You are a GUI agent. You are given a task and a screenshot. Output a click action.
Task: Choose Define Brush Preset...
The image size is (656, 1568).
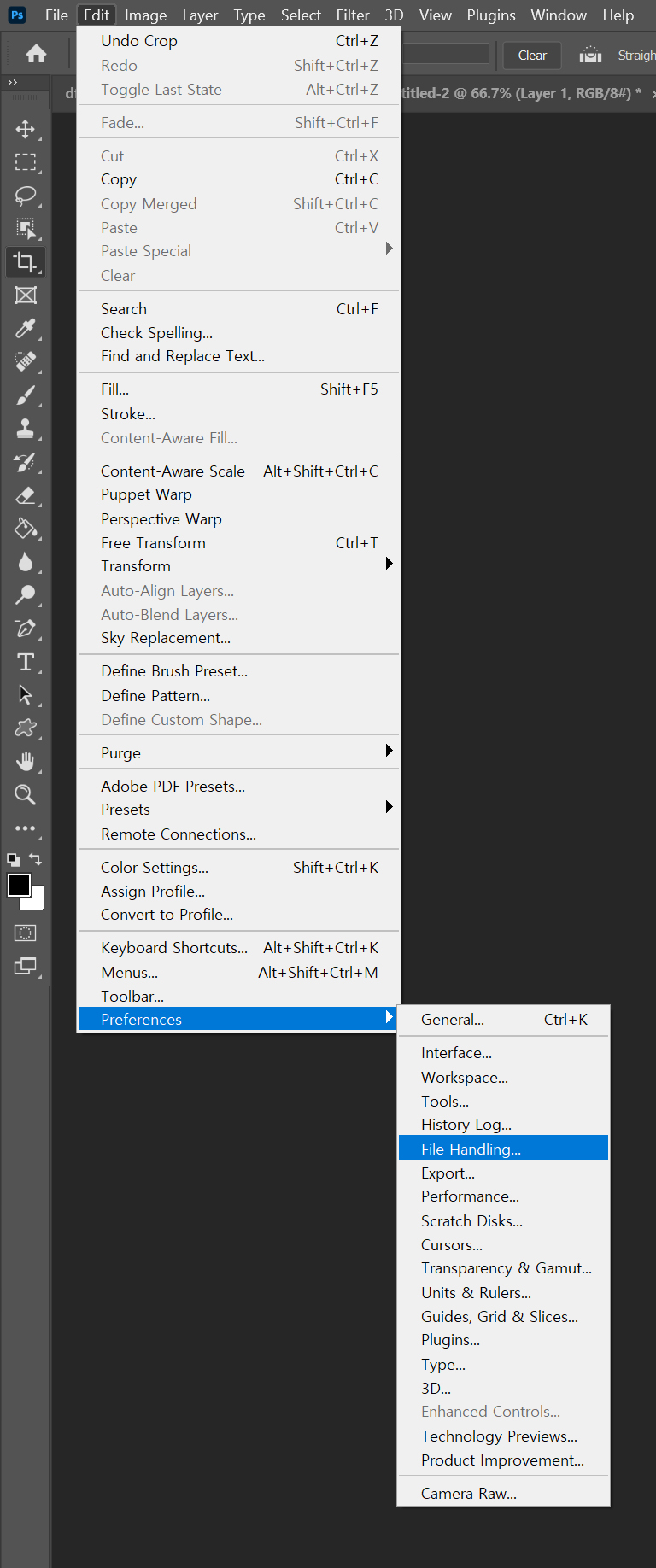point(238,671)
